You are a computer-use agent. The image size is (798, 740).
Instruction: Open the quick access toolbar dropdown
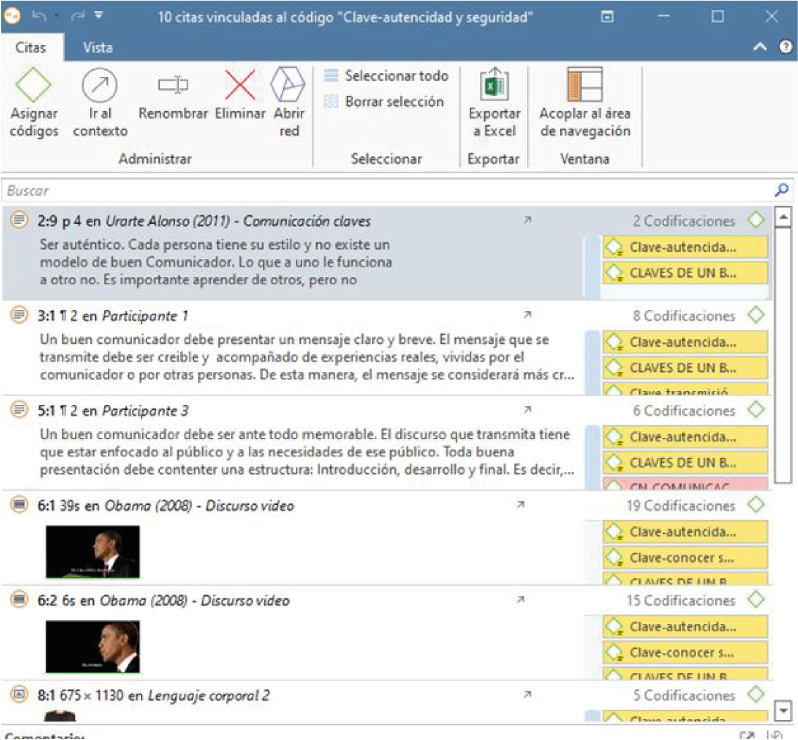pos(98,17)
